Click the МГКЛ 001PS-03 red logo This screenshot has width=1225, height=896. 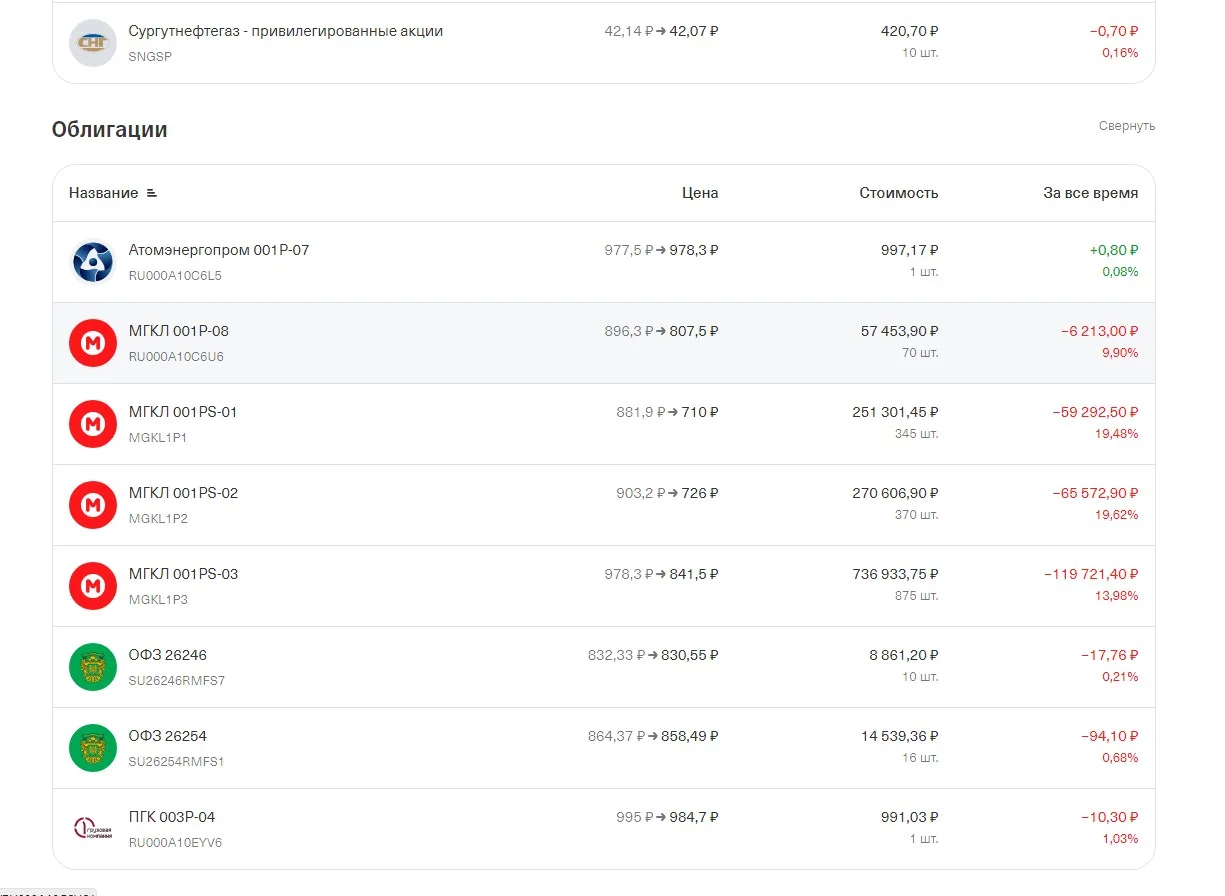tap(93, 586)
